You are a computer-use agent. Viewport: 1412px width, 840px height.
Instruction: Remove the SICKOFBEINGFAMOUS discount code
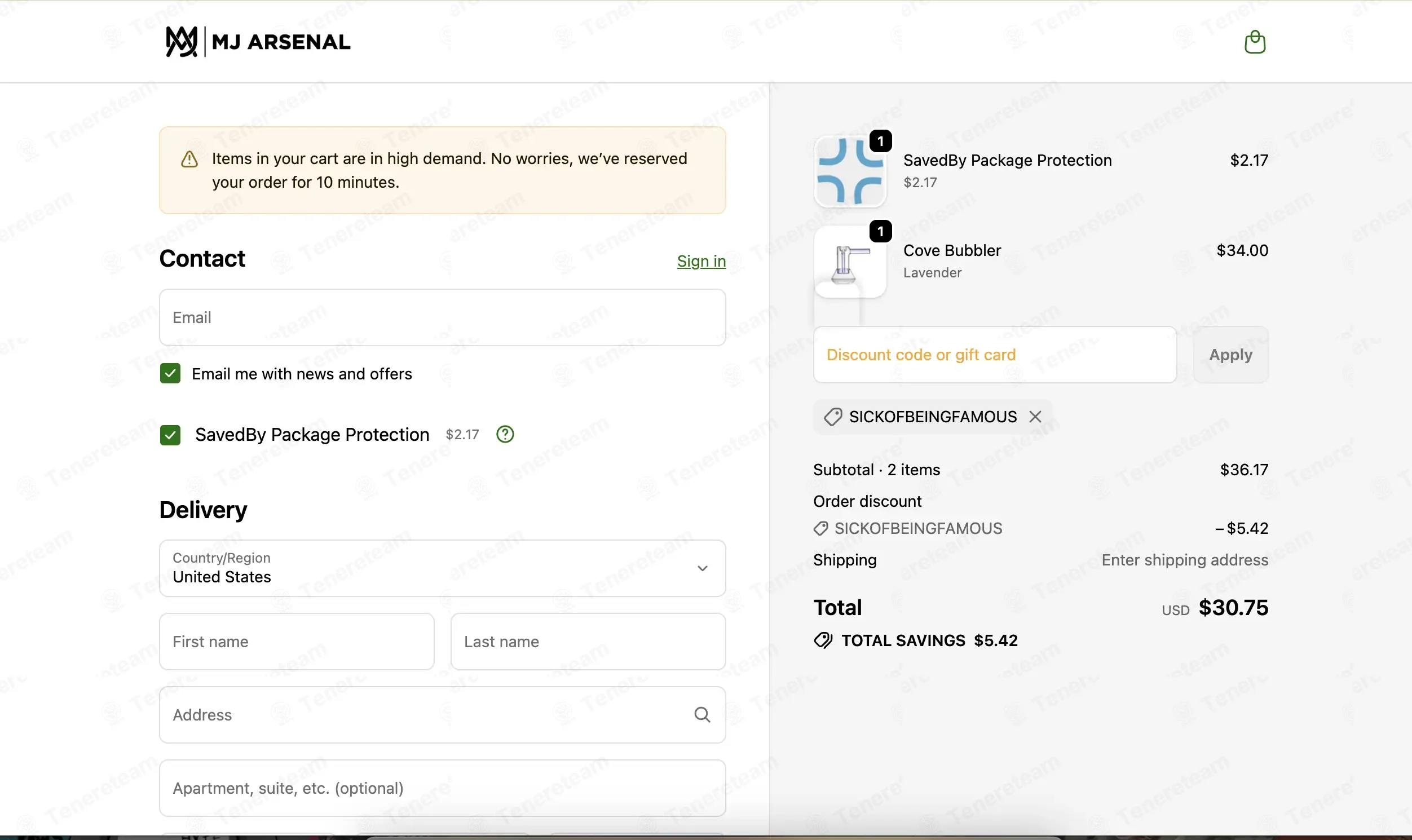click(1035, 417)
